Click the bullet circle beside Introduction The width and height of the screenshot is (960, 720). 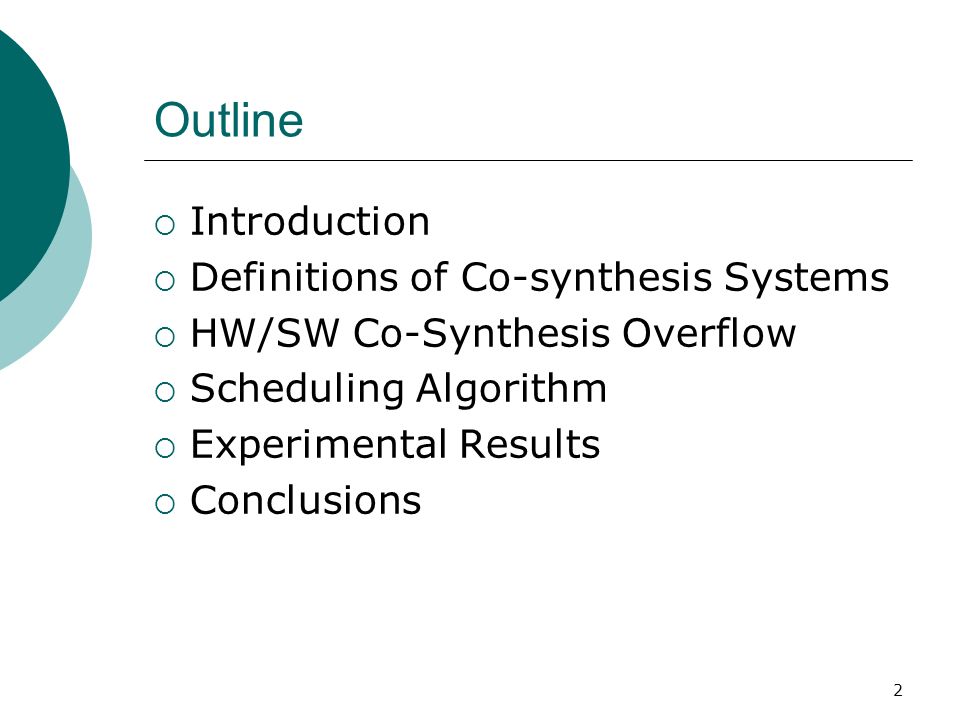[x=165, y=225]
